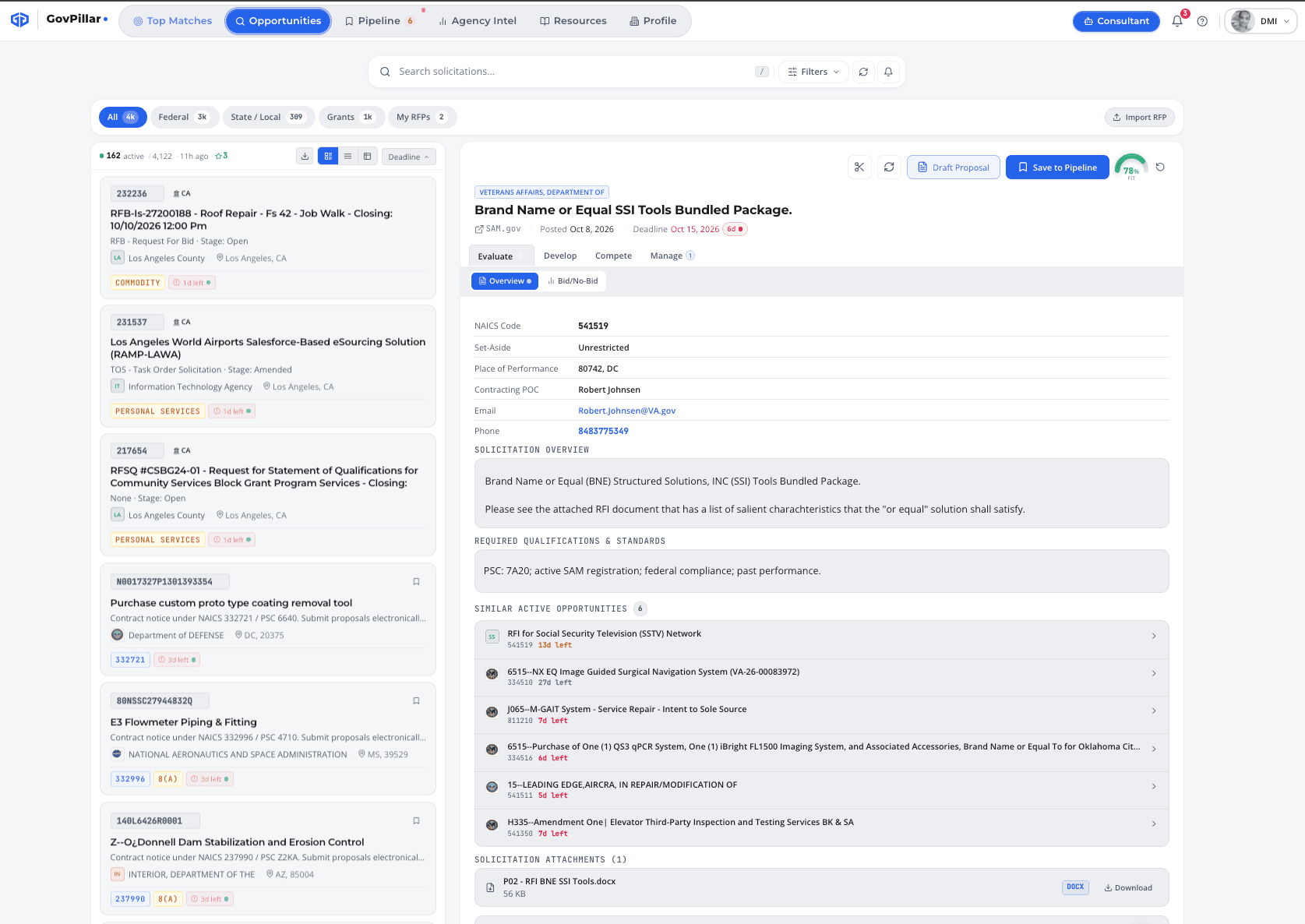This screenshot has height=924, width=1305.
Task: Refresh search results next to Filters
Action: tap(863, 72)
